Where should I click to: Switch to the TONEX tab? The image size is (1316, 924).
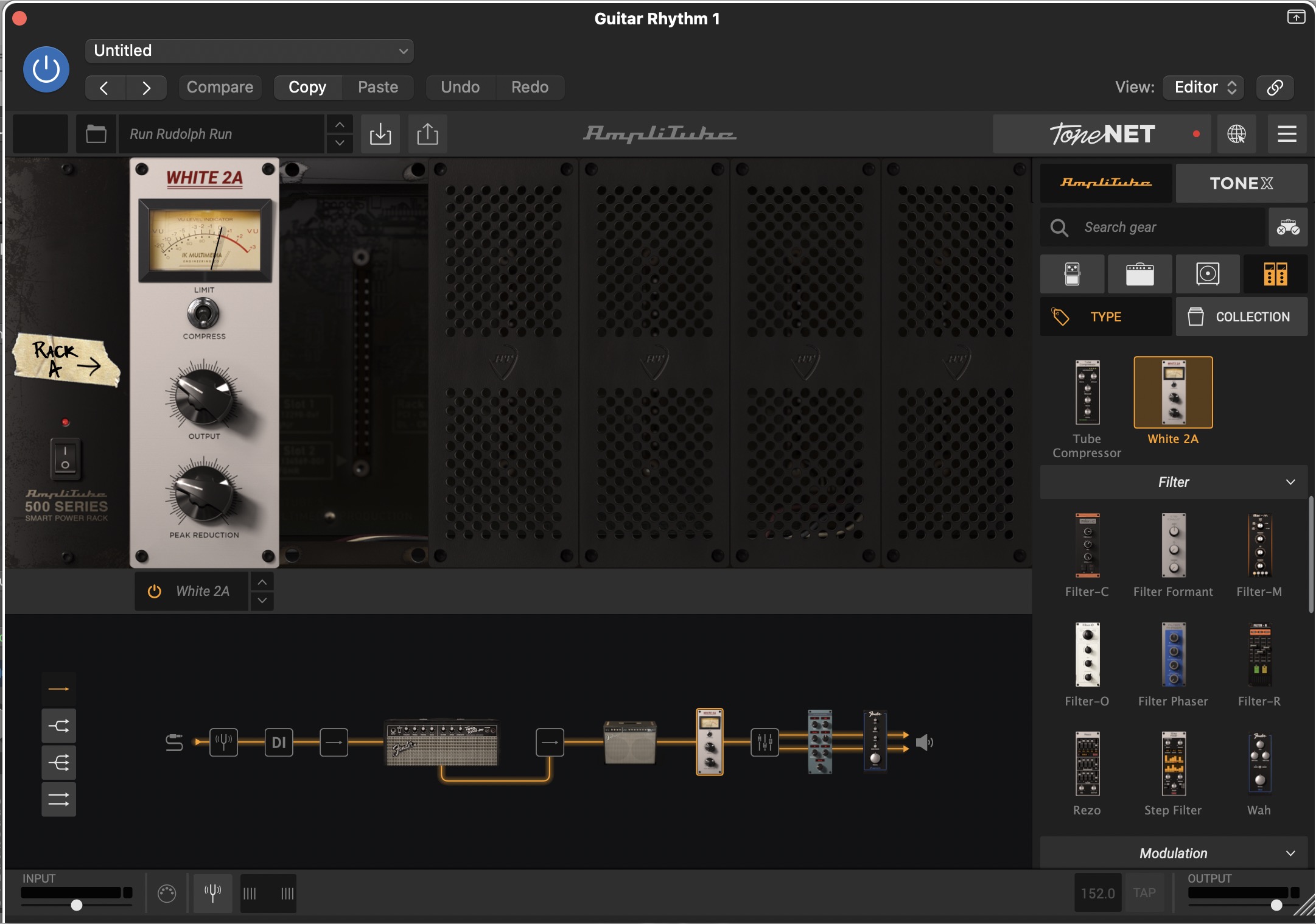(x=1241, y=183)
